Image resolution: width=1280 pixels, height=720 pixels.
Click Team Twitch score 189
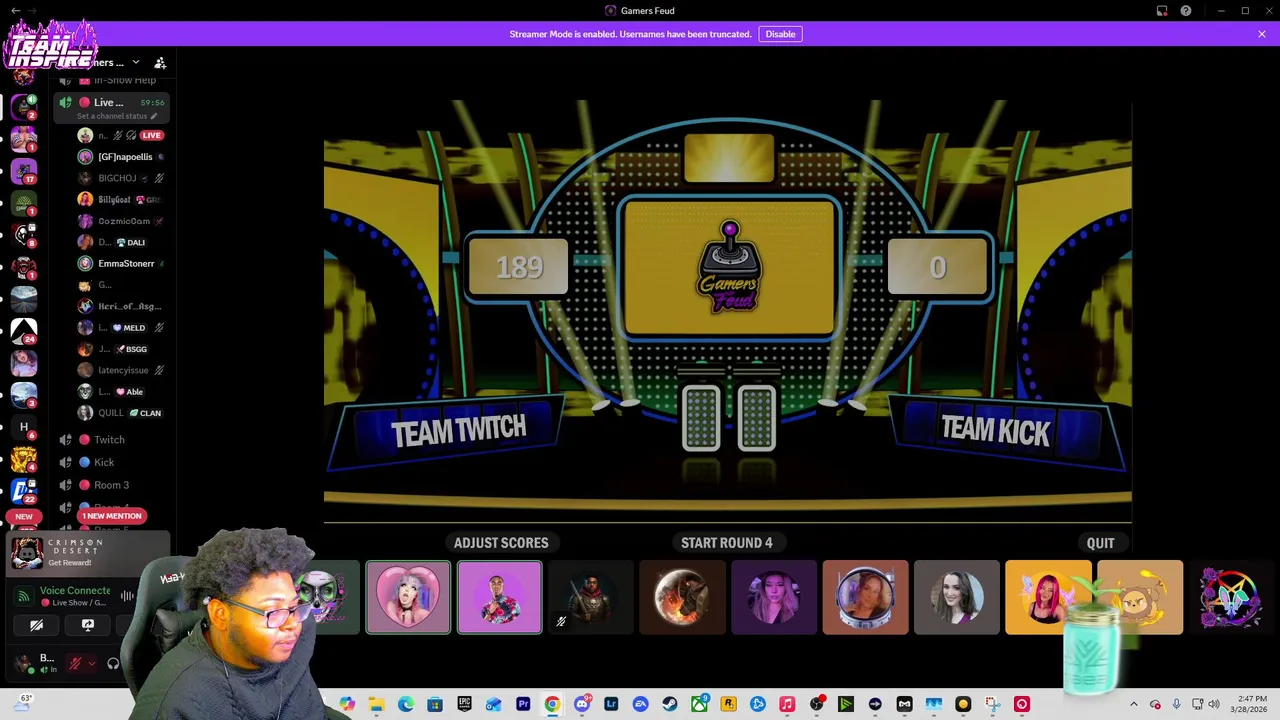click(519, 267)
